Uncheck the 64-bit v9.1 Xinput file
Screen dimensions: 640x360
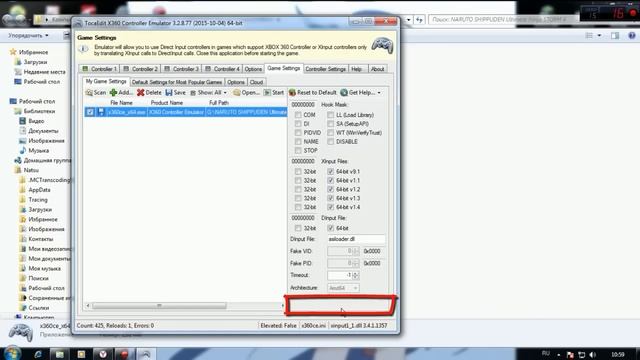330,171
